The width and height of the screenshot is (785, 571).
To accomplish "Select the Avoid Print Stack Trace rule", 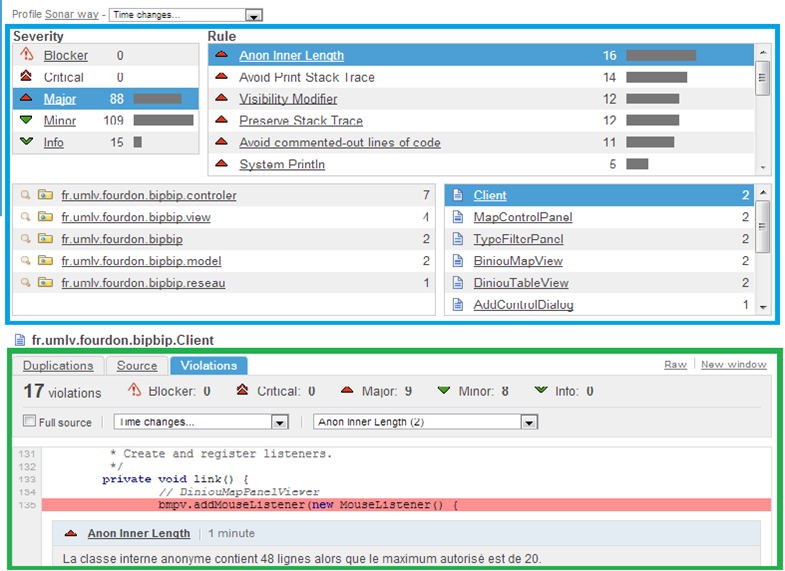I will click(307, 78).
